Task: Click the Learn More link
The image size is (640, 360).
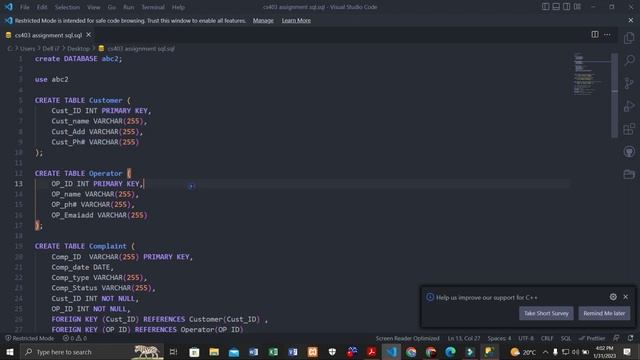Action: pos(296,20)
